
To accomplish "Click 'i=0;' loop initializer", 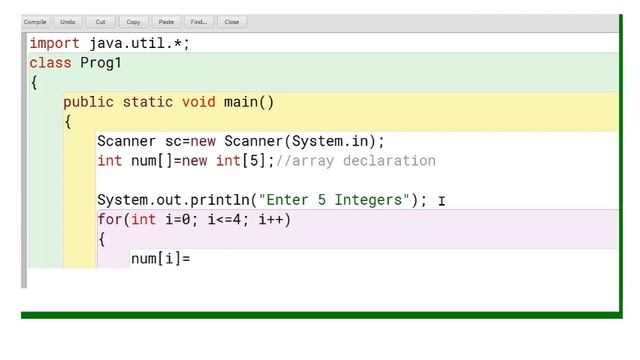I will (x=181, y=220).
